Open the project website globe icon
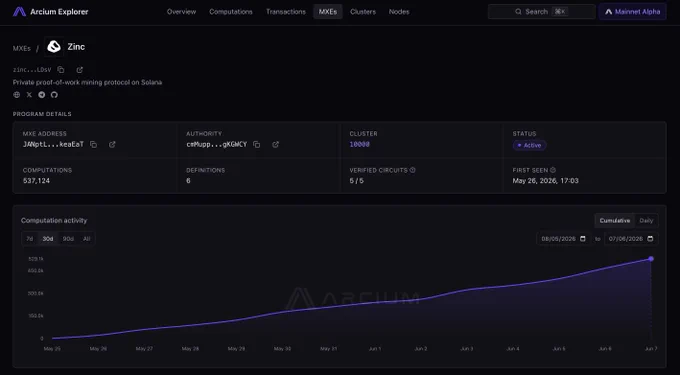Viewport: 680px width, 375px height. click(16, 95)
